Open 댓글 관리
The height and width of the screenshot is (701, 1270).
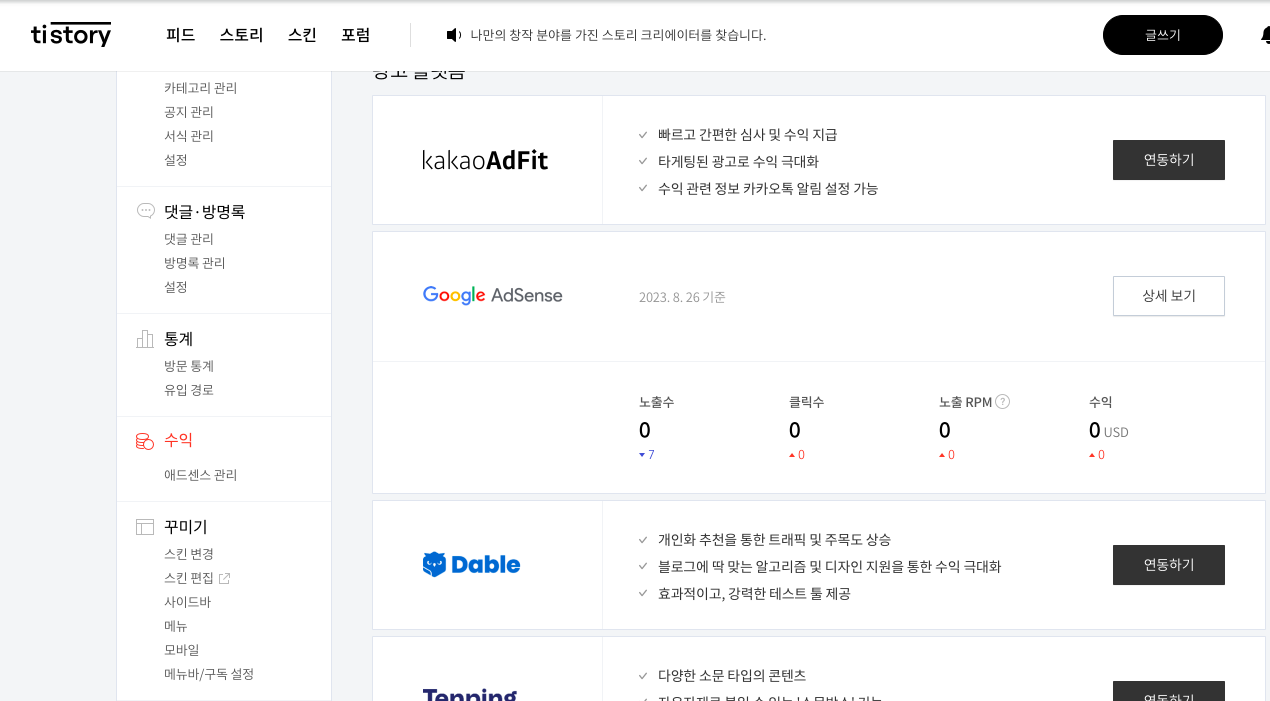(x=189, y=239)
